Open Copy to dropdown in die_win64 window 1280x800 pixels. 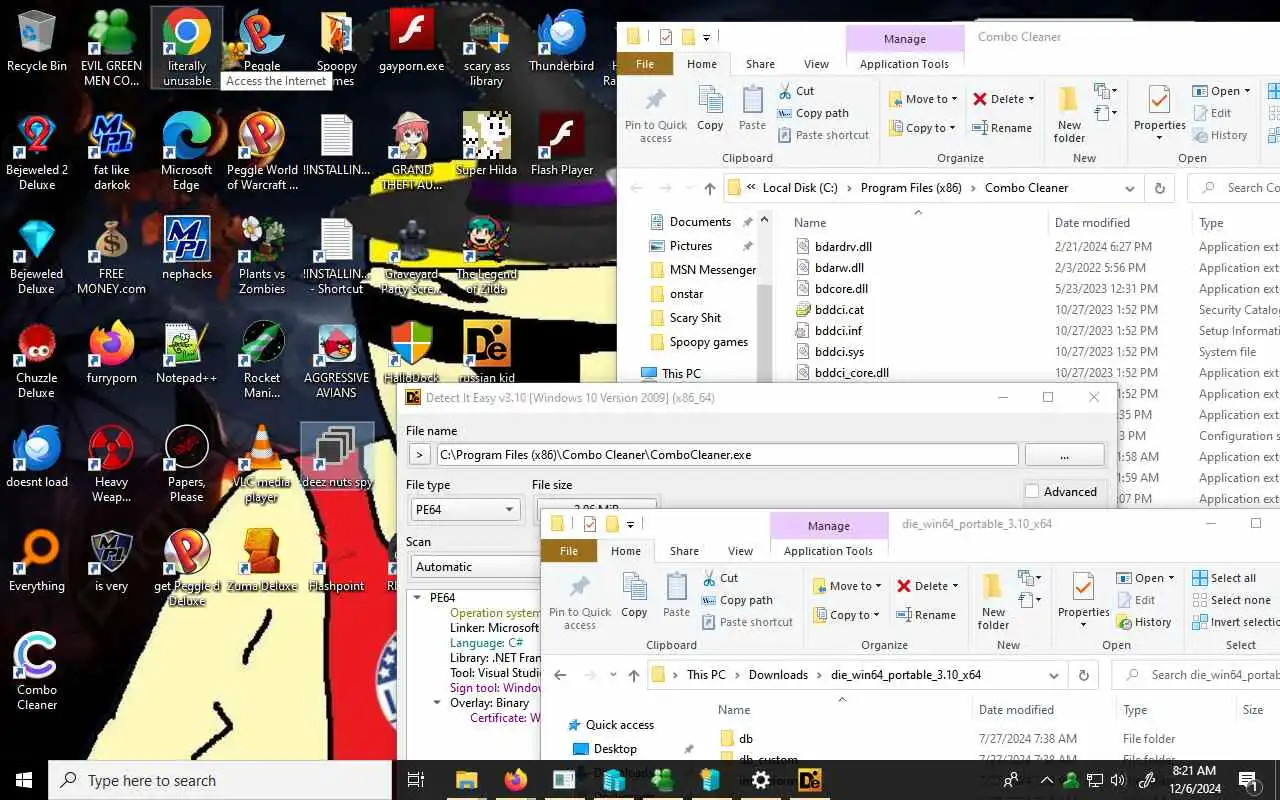click(847, 615)
